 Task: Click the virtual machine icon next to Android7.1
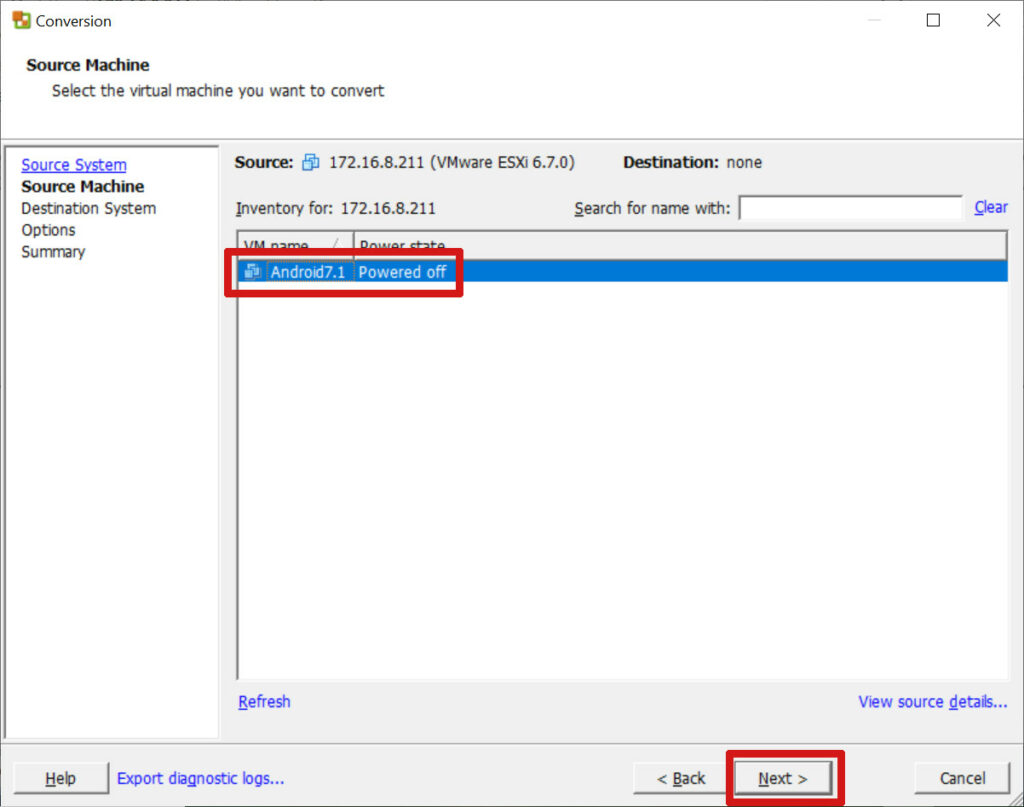click(253, 272)
